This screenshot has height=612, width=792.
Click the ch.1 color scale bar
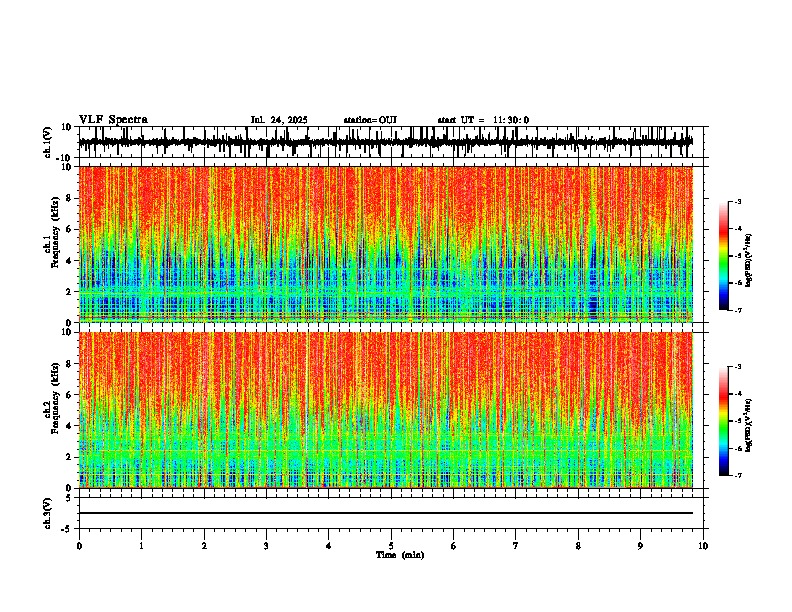coord(724,255)
